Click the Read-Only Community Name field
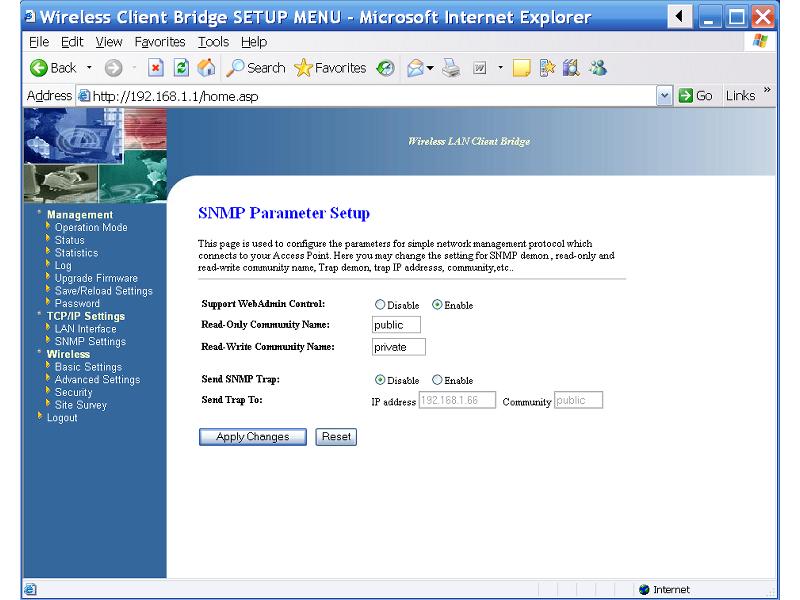800x600 pixels. coord(396,324)
